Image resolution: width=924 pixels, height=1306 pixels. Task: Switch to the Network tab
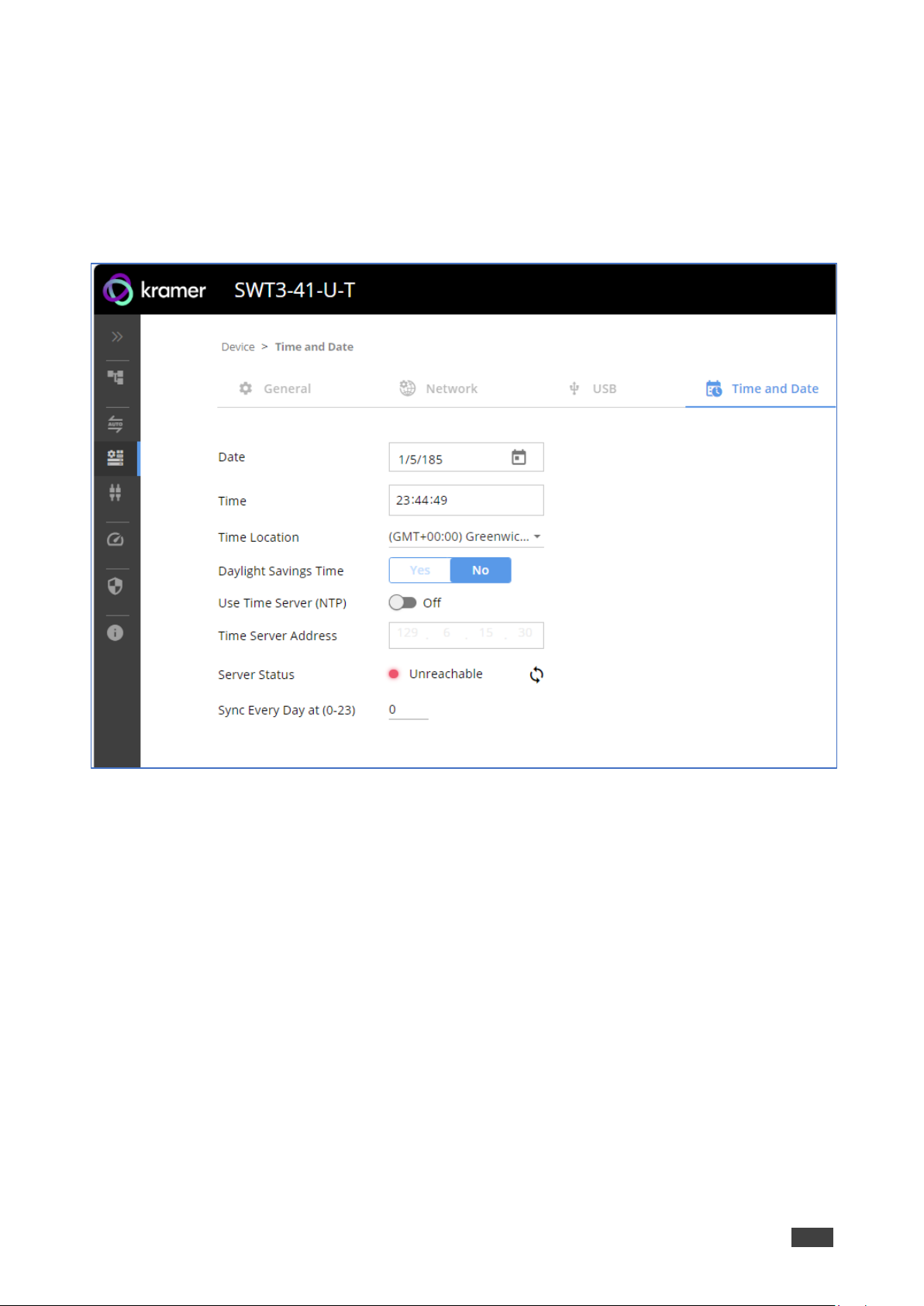pyautogui.click(x=439, y=388)
